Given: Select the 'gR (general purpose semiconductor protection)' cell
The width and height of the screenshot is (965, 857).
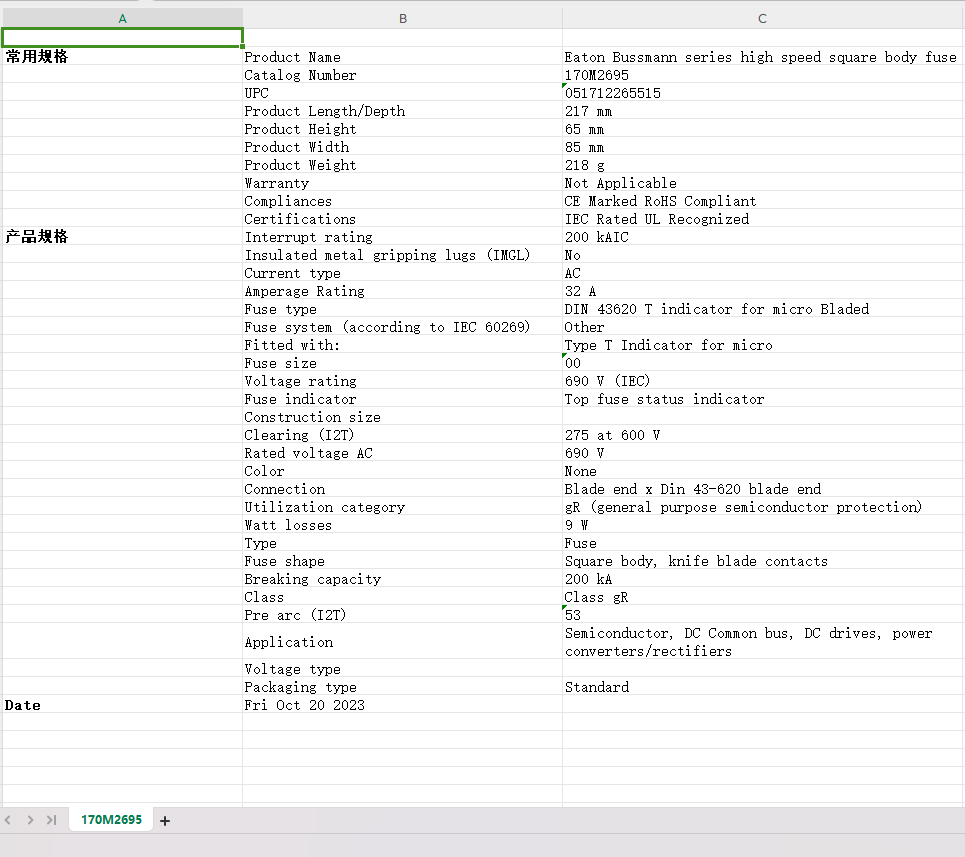Looking at the screenshot, I should (x=763, y=506).
